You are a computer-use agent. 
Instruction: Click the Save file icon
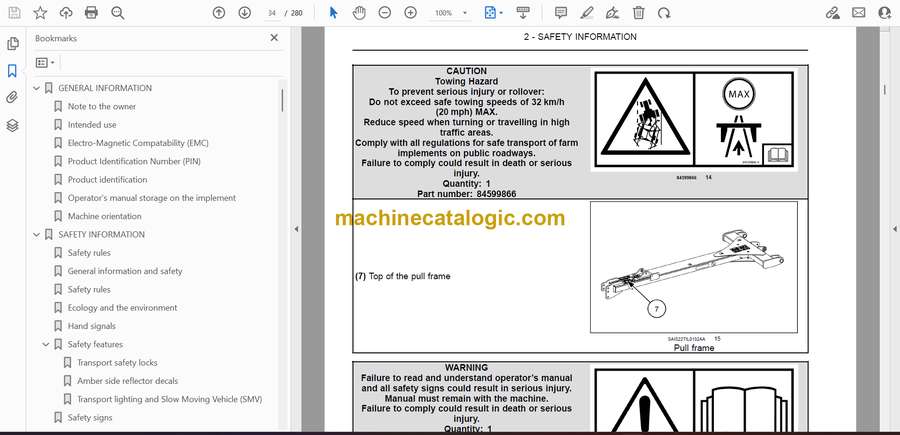tap(14, 13)
